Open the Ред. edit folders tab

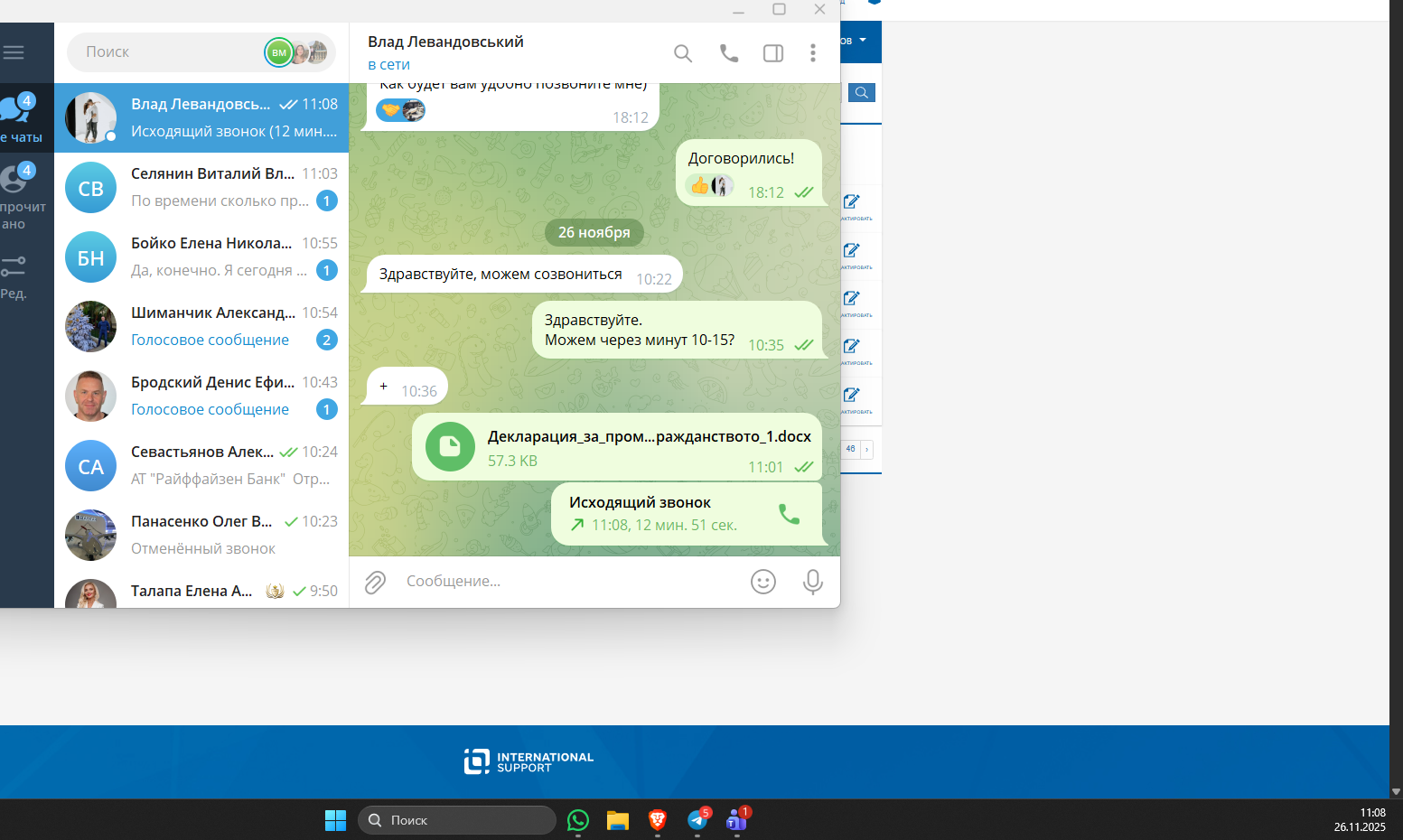pos(14,277)
